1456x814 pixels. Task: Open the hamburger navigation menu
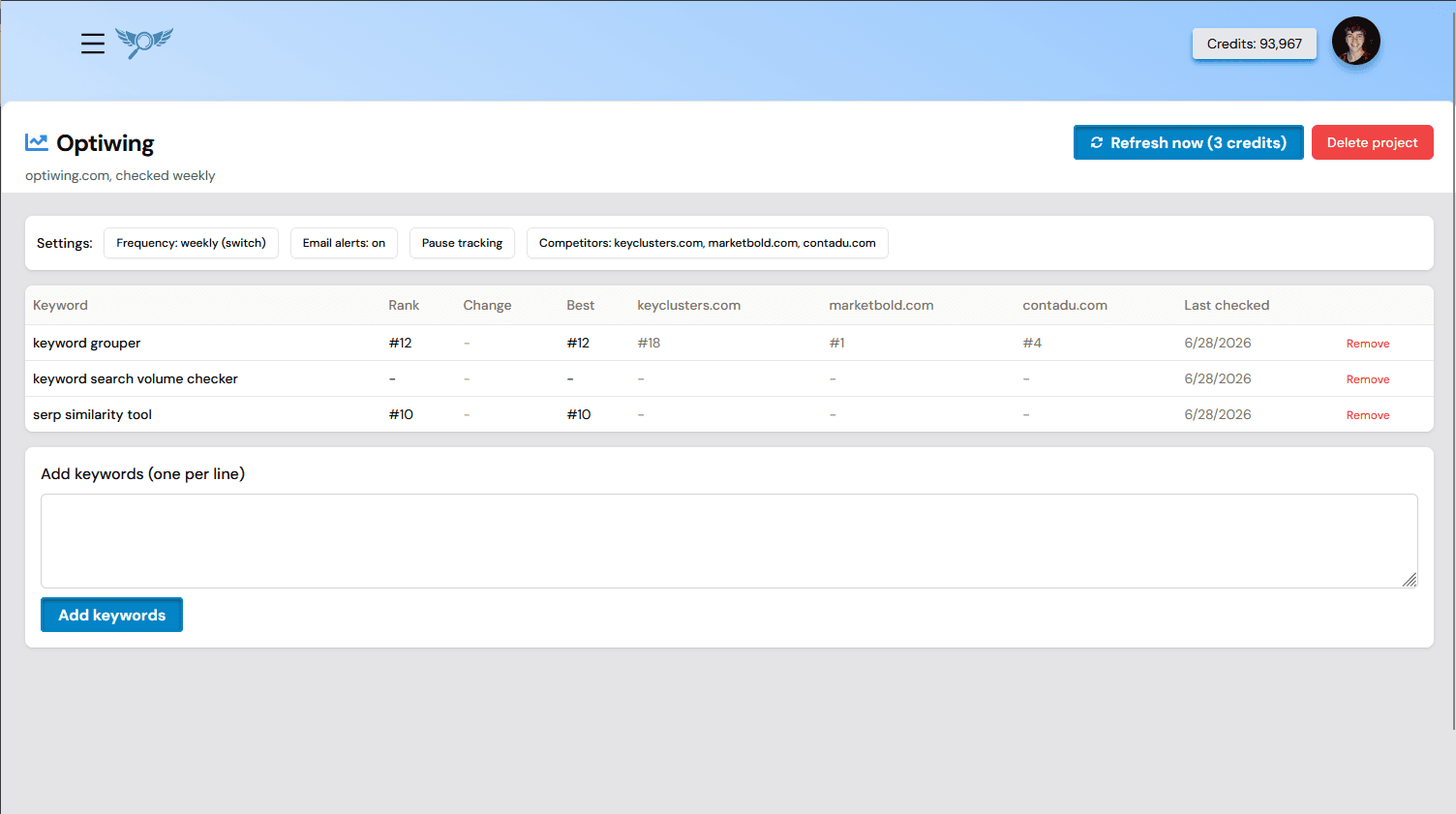click(x=93, y=44)
